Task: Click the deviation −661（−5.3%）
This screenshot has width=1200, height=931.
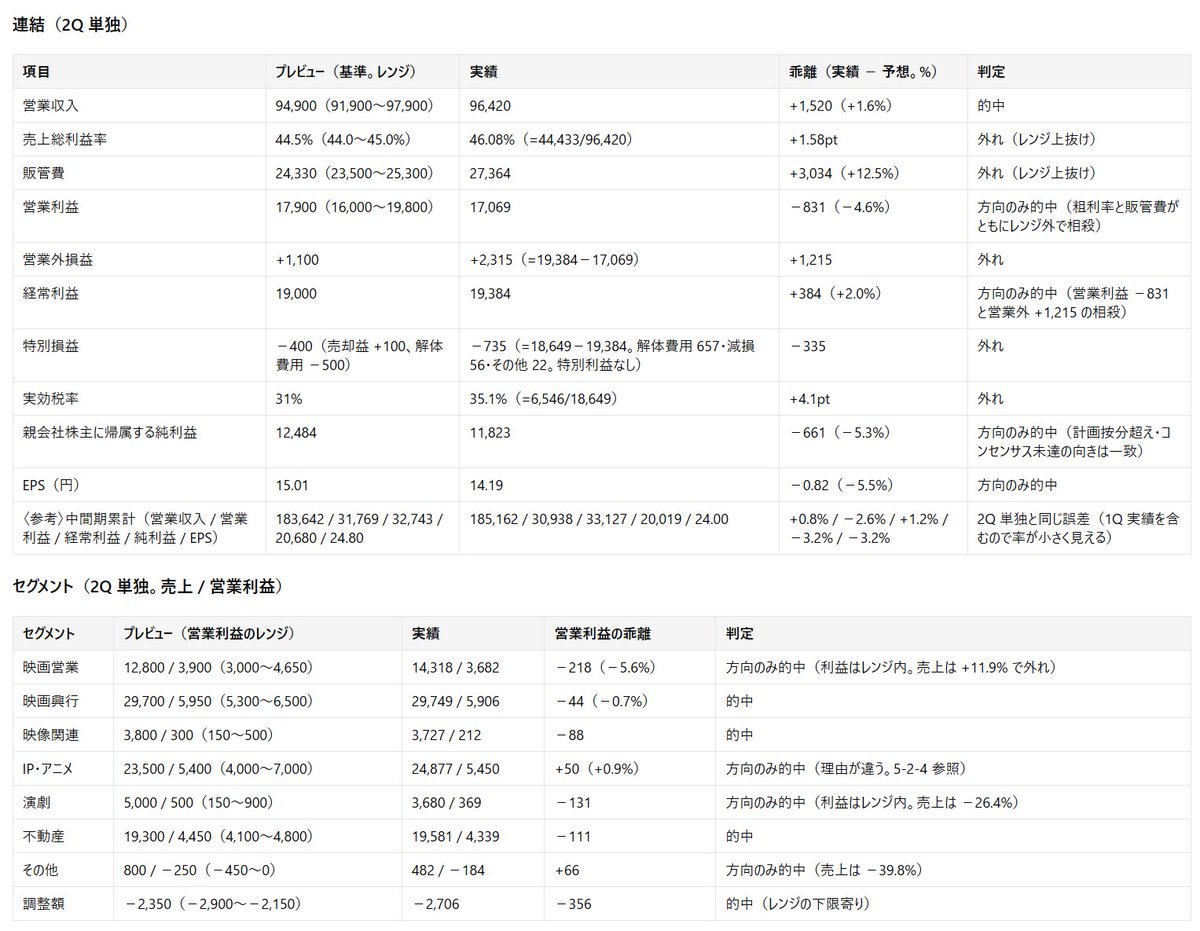Action: [x=840, y=432]
